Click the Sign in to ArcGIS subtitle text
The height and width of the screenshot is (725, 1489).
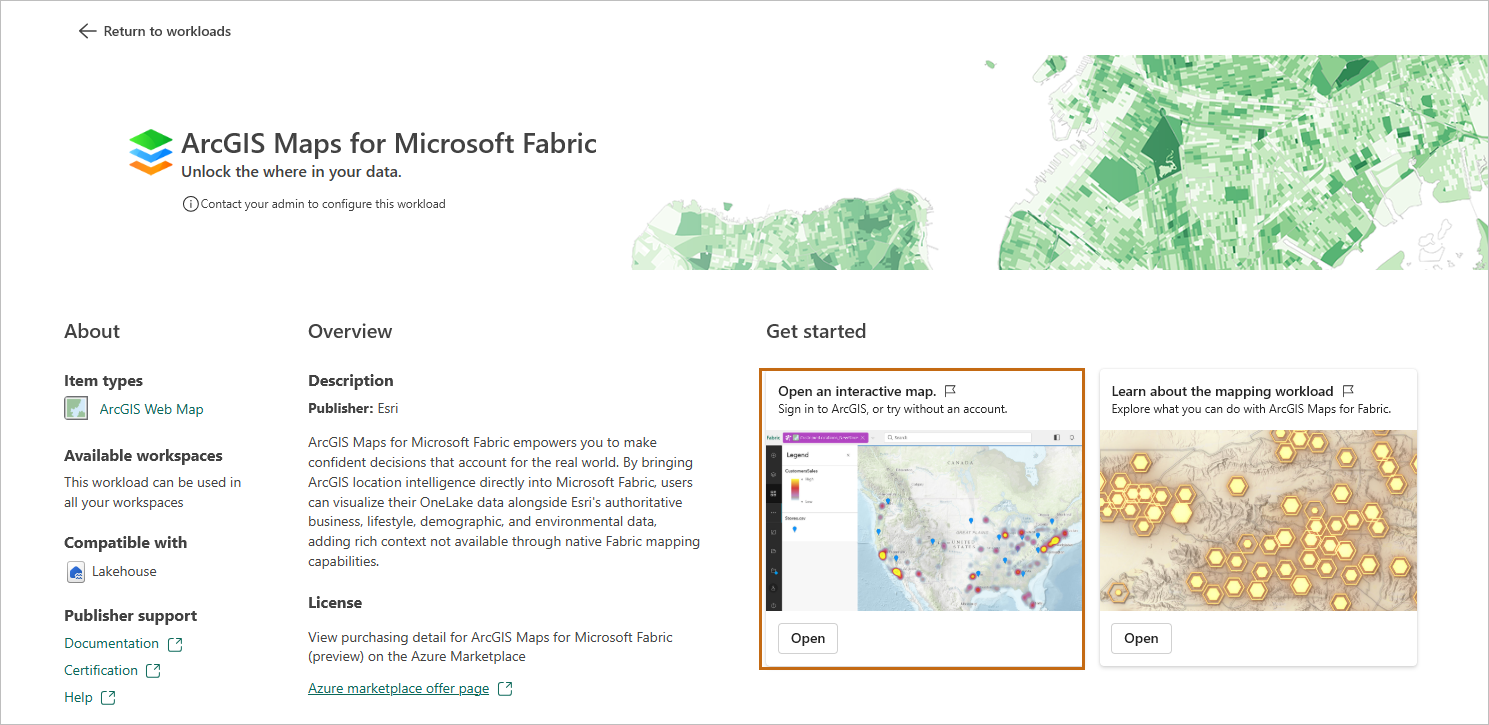892,409
